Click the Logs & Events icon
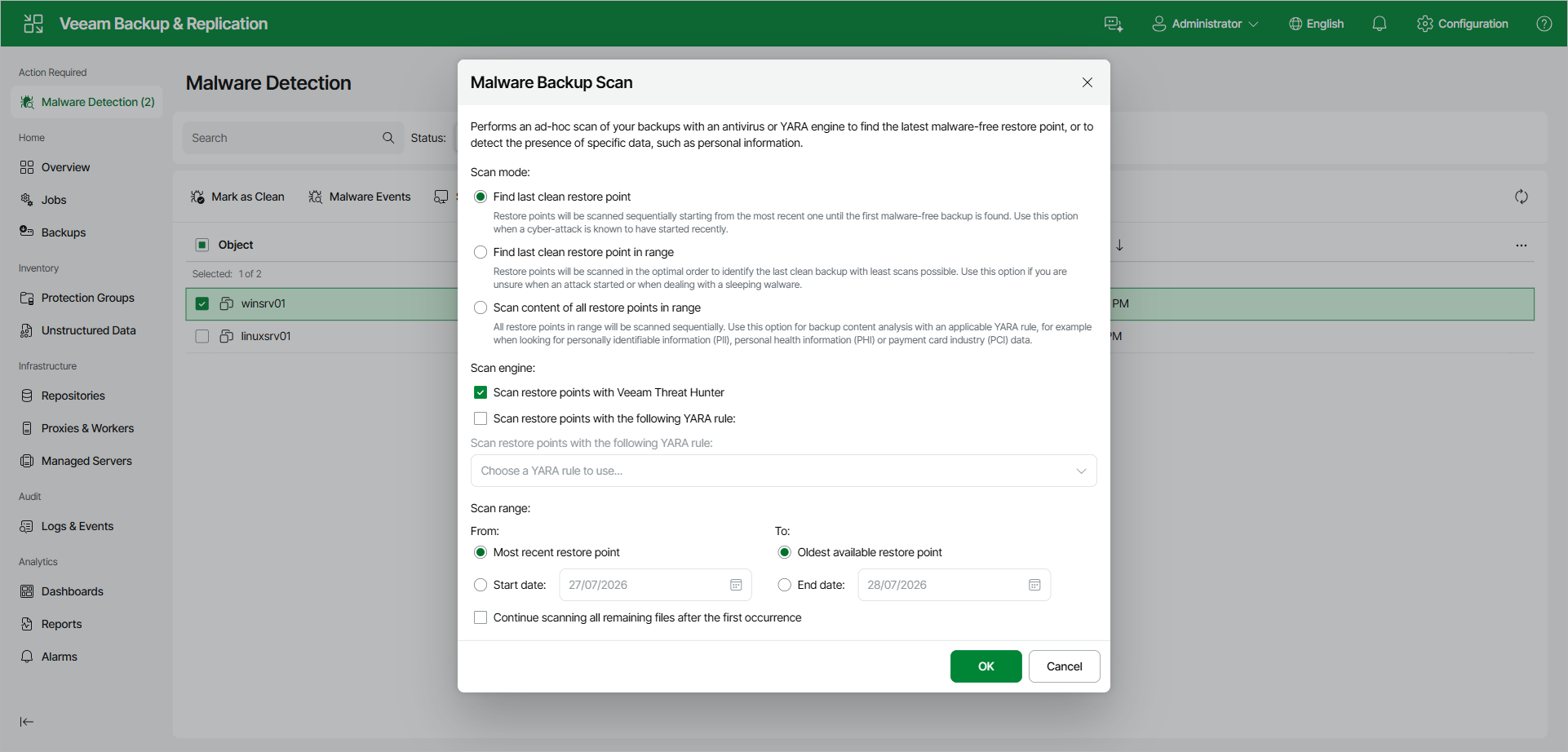The height and width of the screenshot is (752, 1568). click(x=27, y=526)
